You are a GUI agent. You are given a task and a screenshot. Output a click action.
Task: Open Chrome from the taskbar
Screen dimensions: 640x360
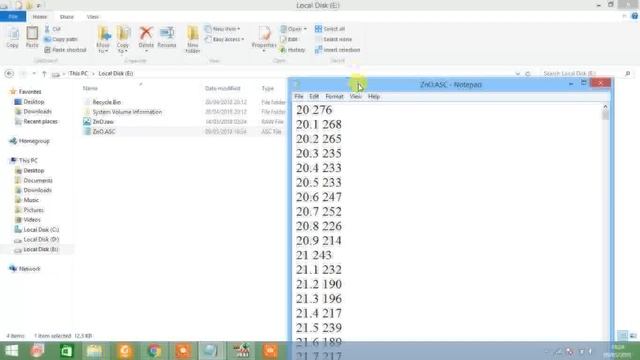click(154, 351)
